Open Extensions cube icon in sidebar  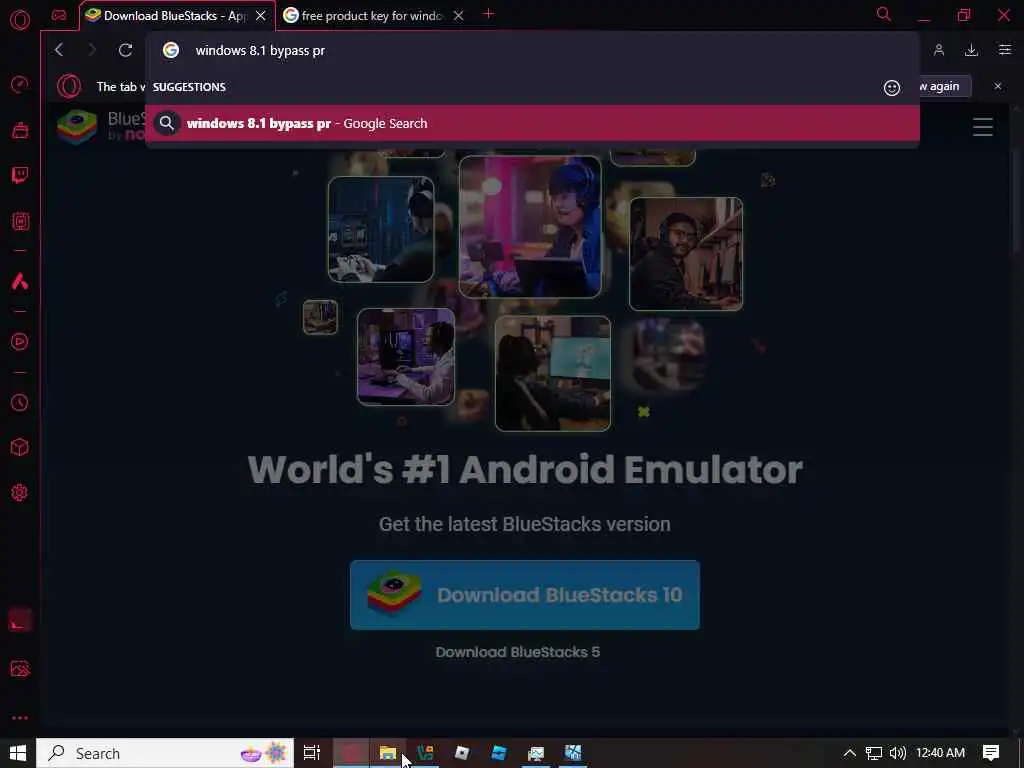point(20,447)
